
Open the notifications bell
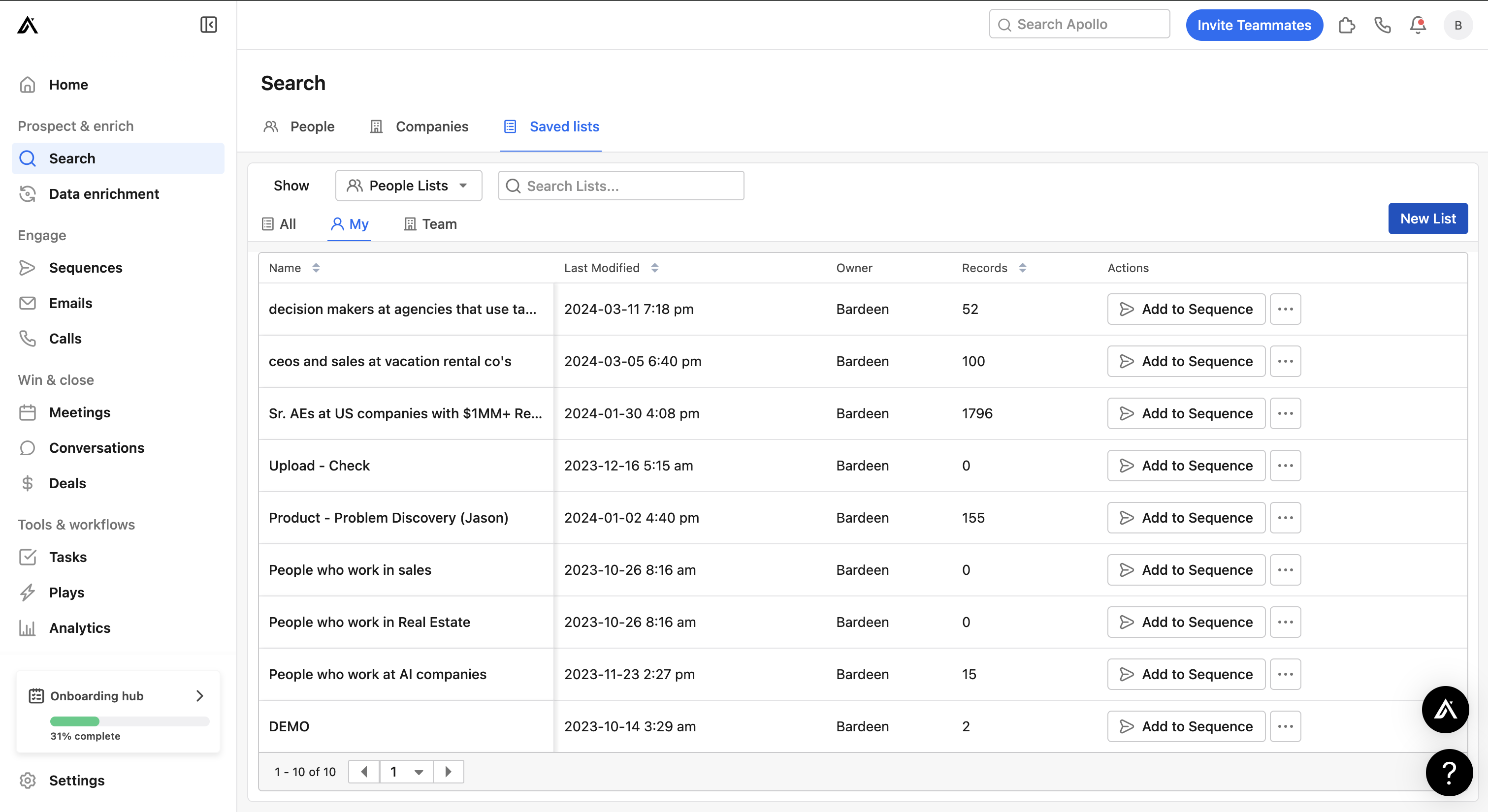point(1418,25)
